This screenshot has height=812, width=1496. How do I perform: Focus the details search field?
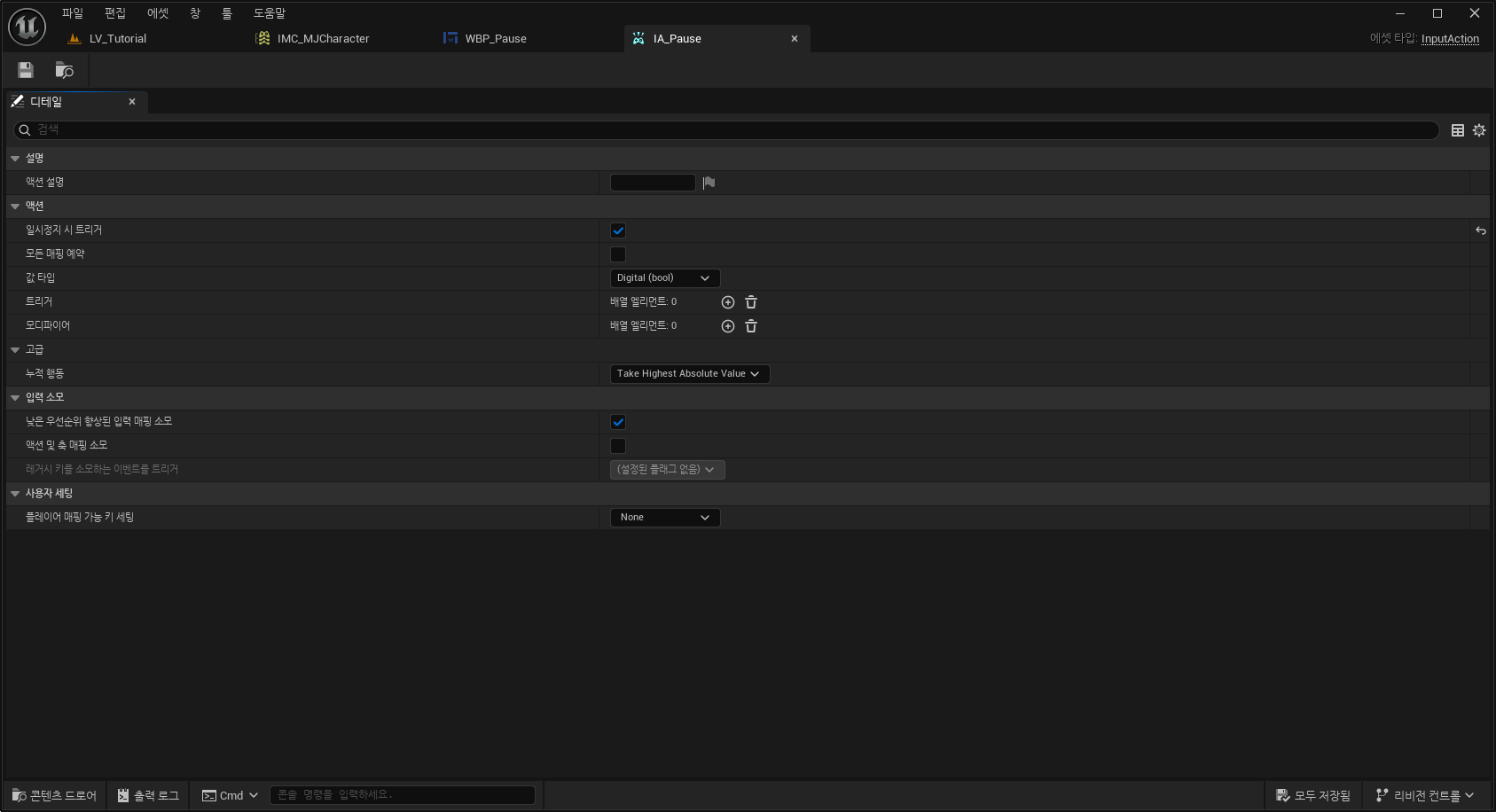pos(725,130)
